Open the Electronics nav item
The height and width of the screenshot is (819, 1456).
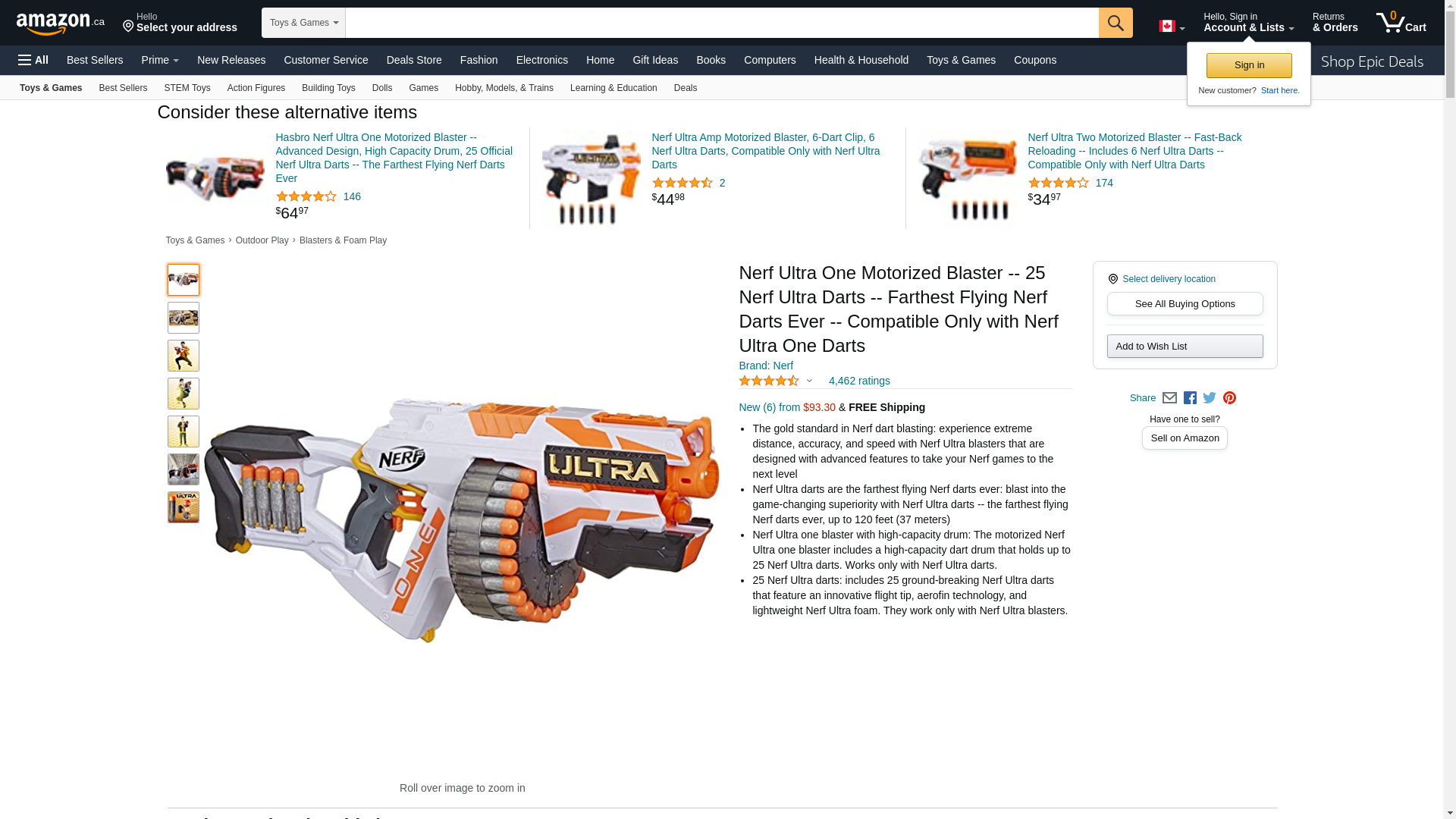pos(541,60)
